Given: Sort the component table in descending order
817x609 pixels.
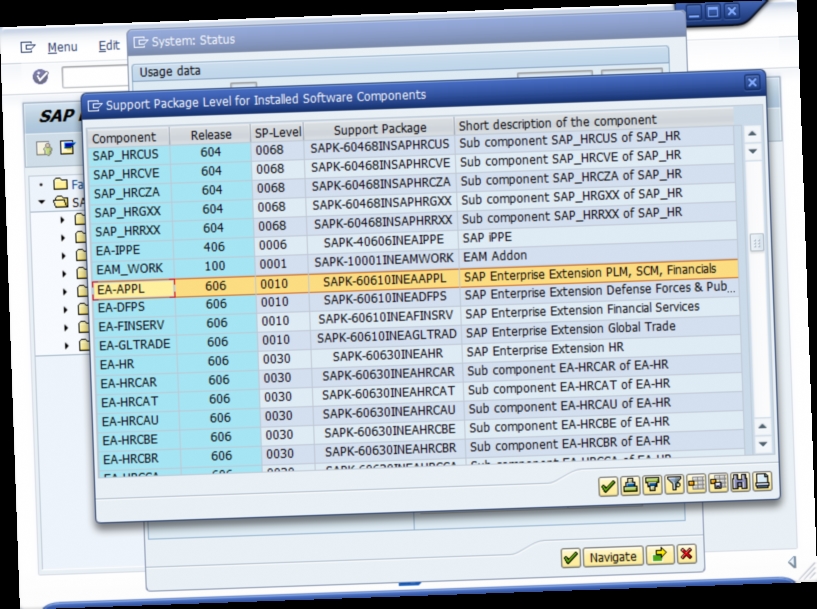Looking at the screenshot, I should tap(652, 485).
